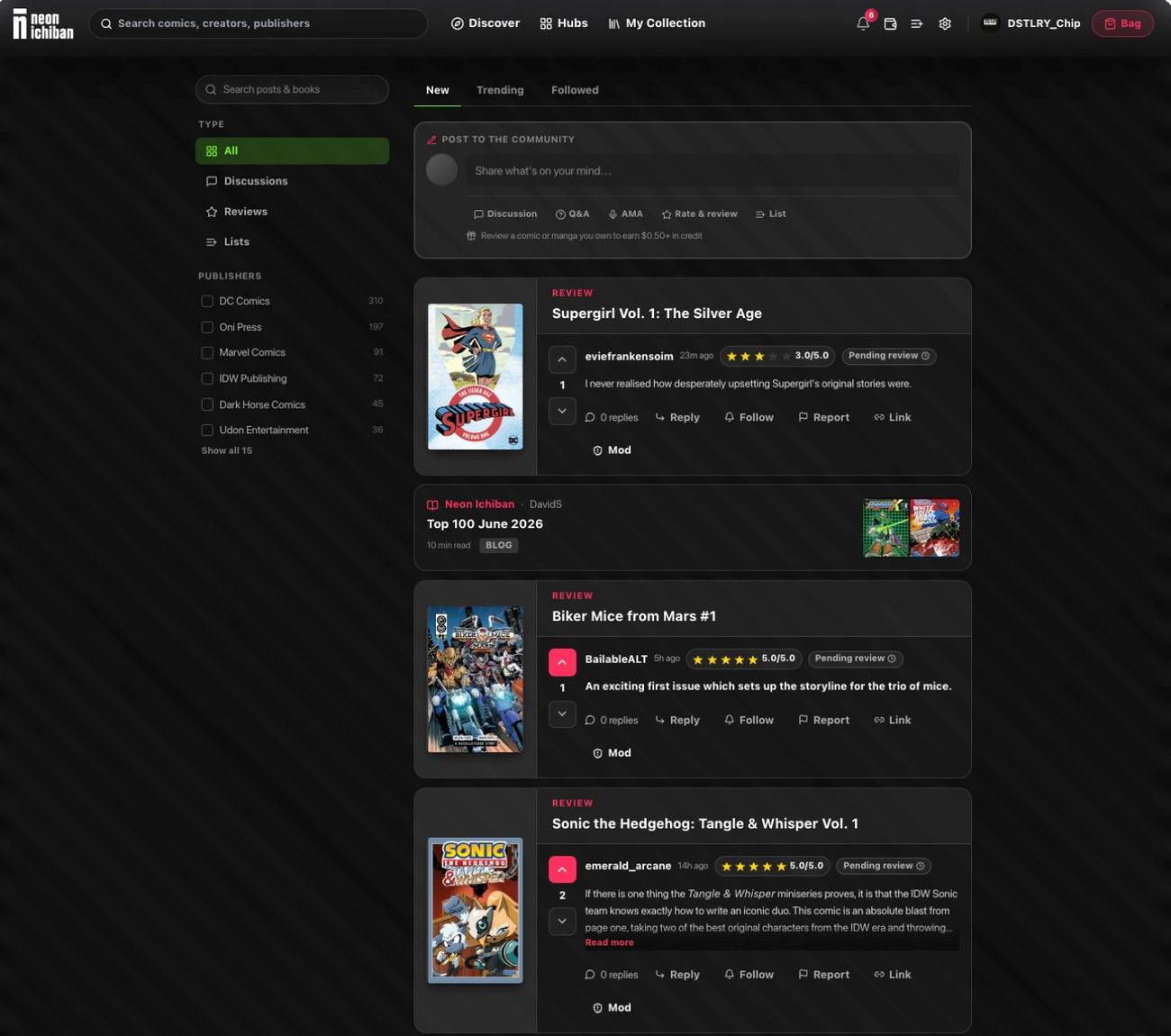Check the Dark Horse Comics filter
1171x1036 pixels.
(207, 404)
